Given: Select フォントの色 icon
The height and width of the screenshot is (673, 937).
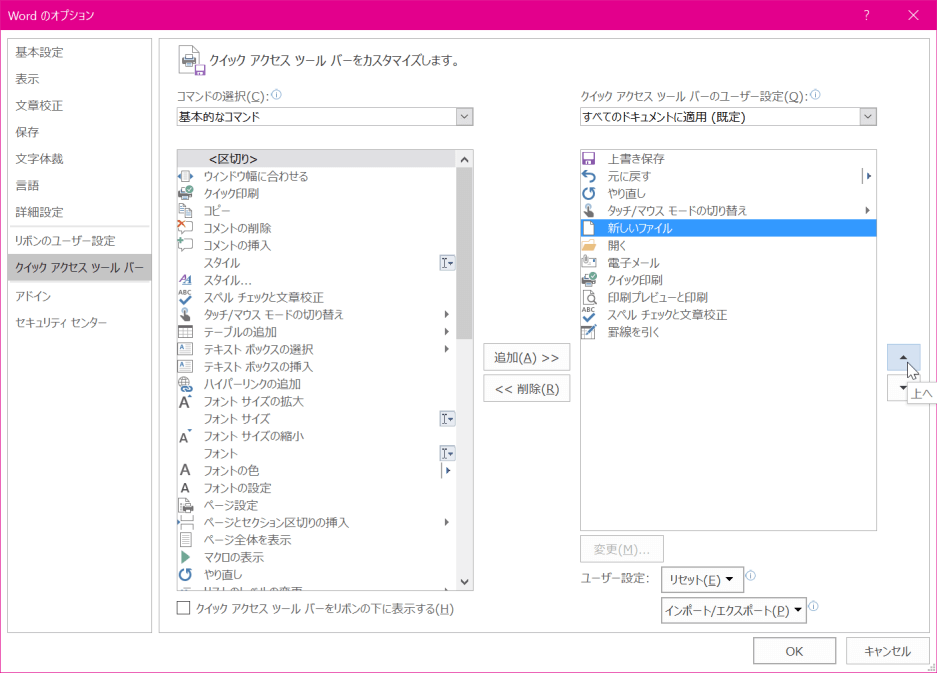Looking at the screenshot, I should point(186,470).
